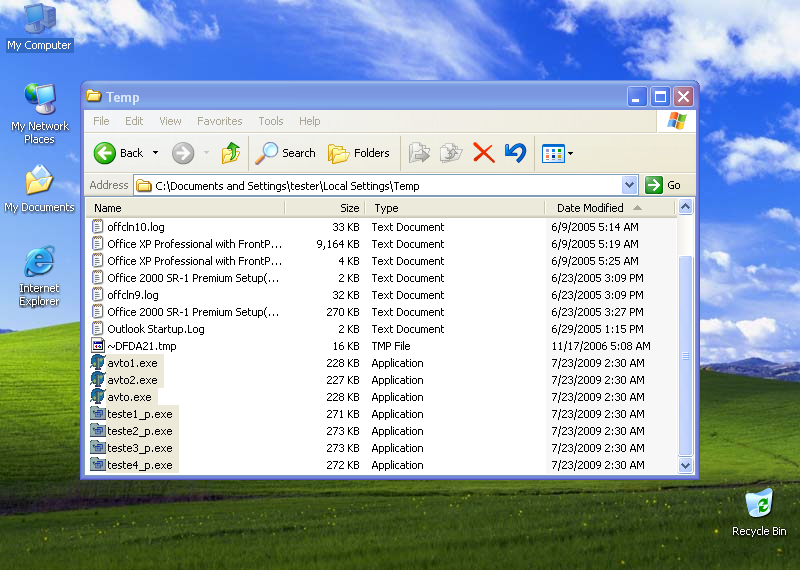Go up one folder level

pyautogui.click(x=231, y=153)
